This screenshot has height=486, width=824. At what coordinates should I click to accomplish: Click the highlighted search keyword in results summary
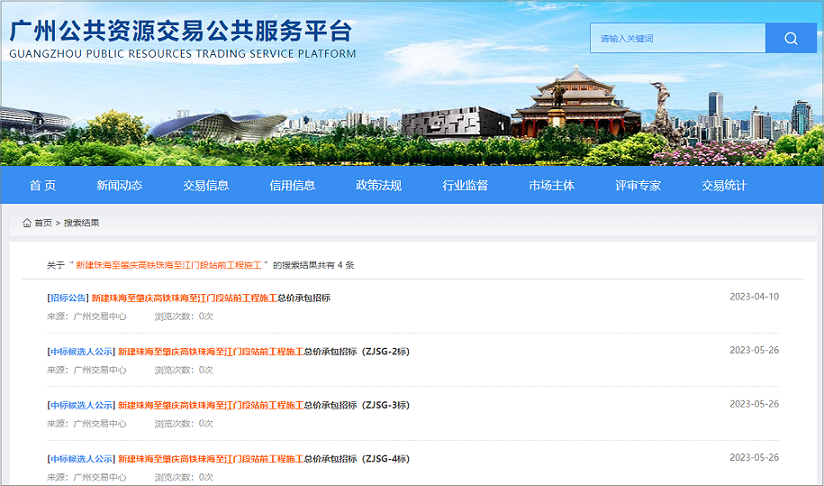[168, 265]
